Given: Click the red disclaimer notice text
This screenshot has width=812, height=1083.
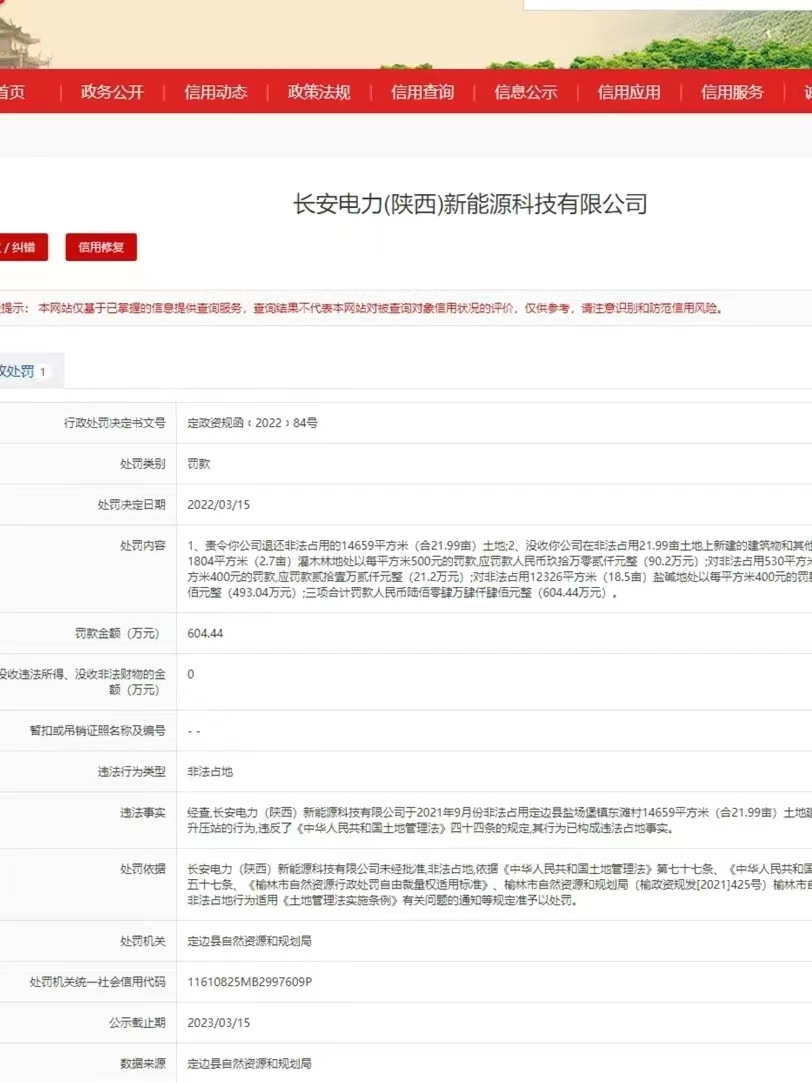Looking at the screenshot, I should click(362, 308).
